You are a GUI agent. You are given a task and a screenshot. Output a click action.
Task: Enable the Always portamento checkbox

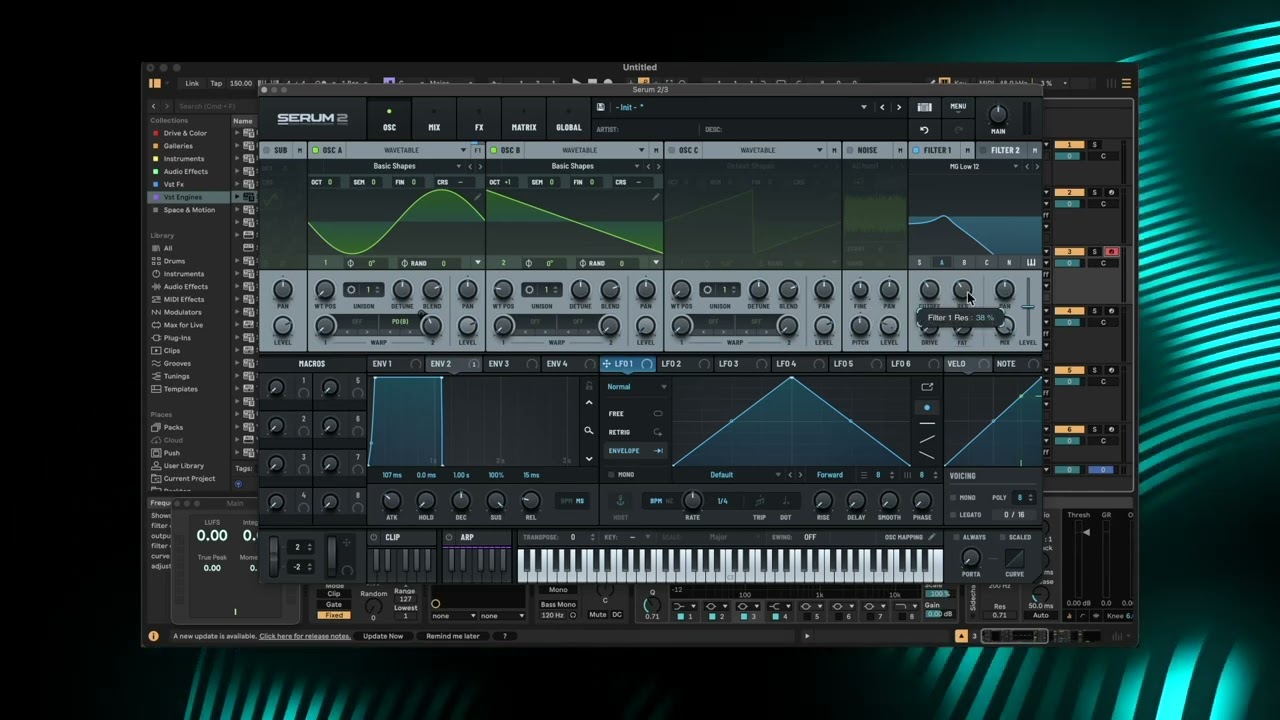[x=957, y=537]
